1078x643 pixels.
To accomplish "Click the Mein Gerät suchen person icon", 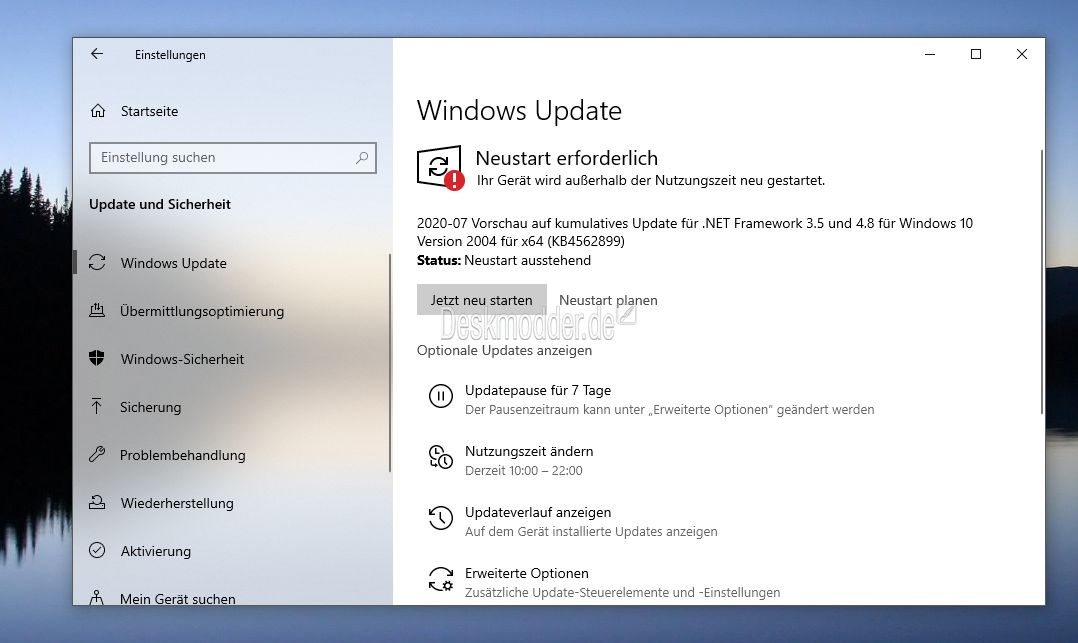I will pos(97,598).
